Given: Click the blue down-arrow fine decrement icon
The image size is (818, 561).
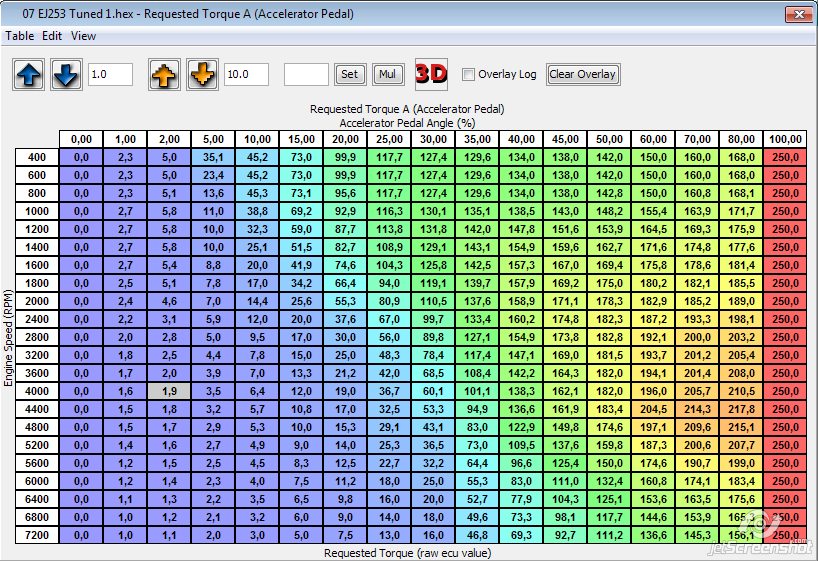Looking at the screenshot, I should pyautogui.click(x=66, y=75).
